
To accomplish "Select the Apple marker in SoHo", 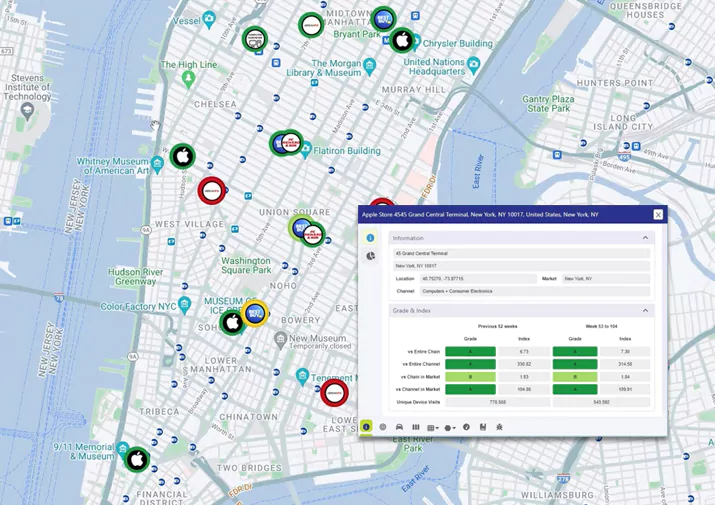I will coord(232,323).
